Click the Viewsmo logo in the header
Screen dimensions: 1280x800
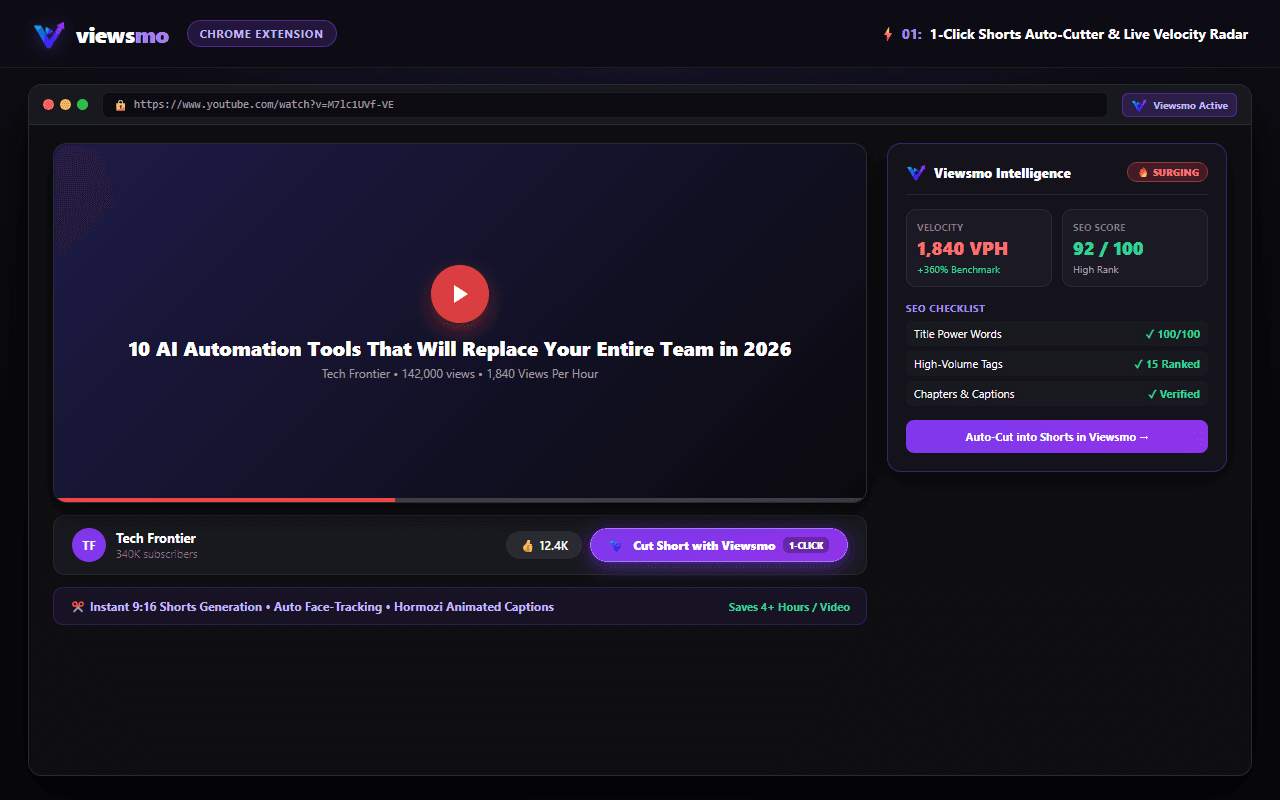(101, 35)
